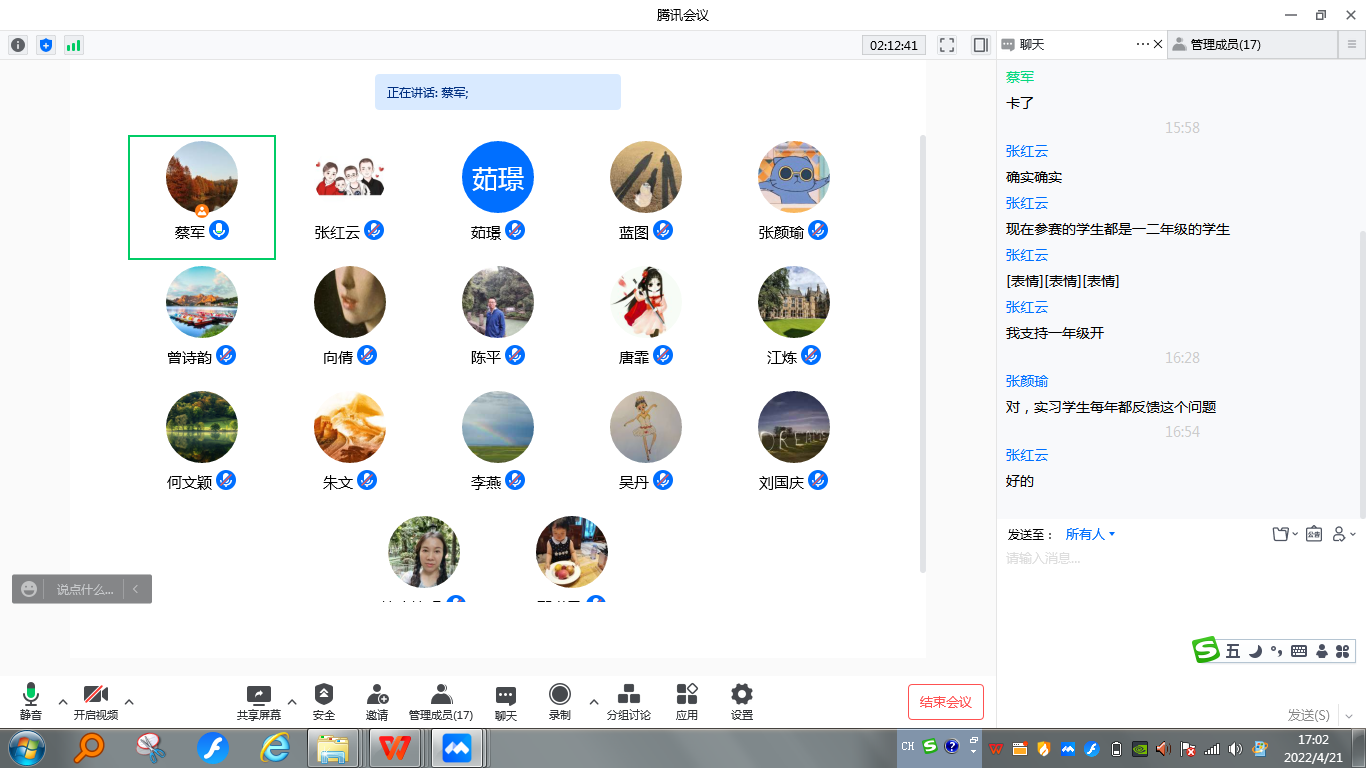
Task: Open the meeting info icon
Action: tap(18, 45)
